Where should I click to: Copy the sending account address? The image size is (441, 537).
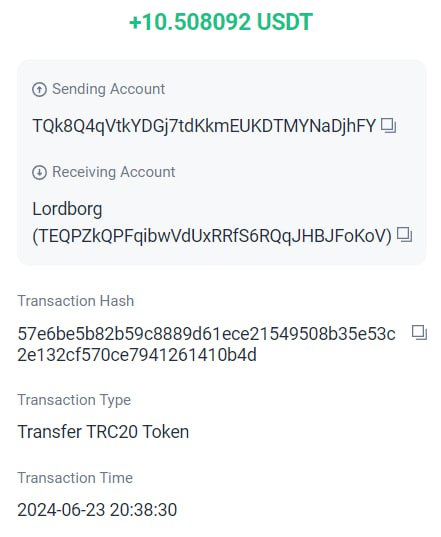tap(389, 126)
